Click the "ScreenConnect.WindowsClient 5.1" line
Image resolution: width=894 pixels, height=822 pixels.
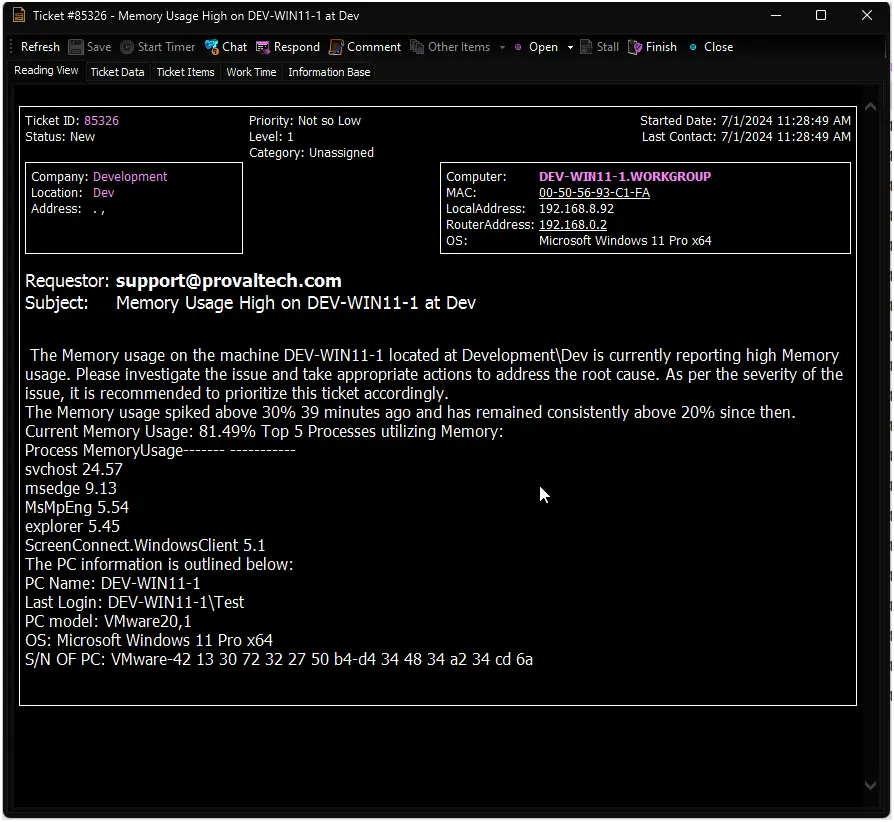point(145,546)
